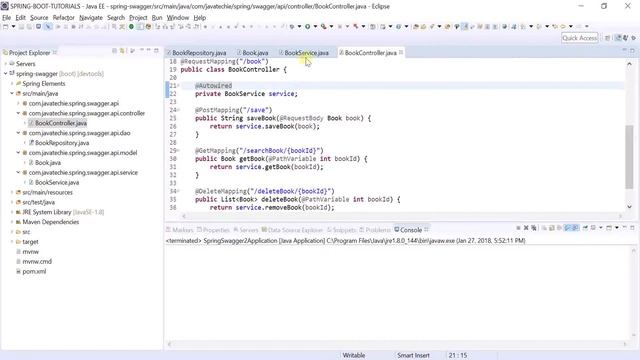Toggle Pin Console icon
The image size is (640, 360).
585,228
